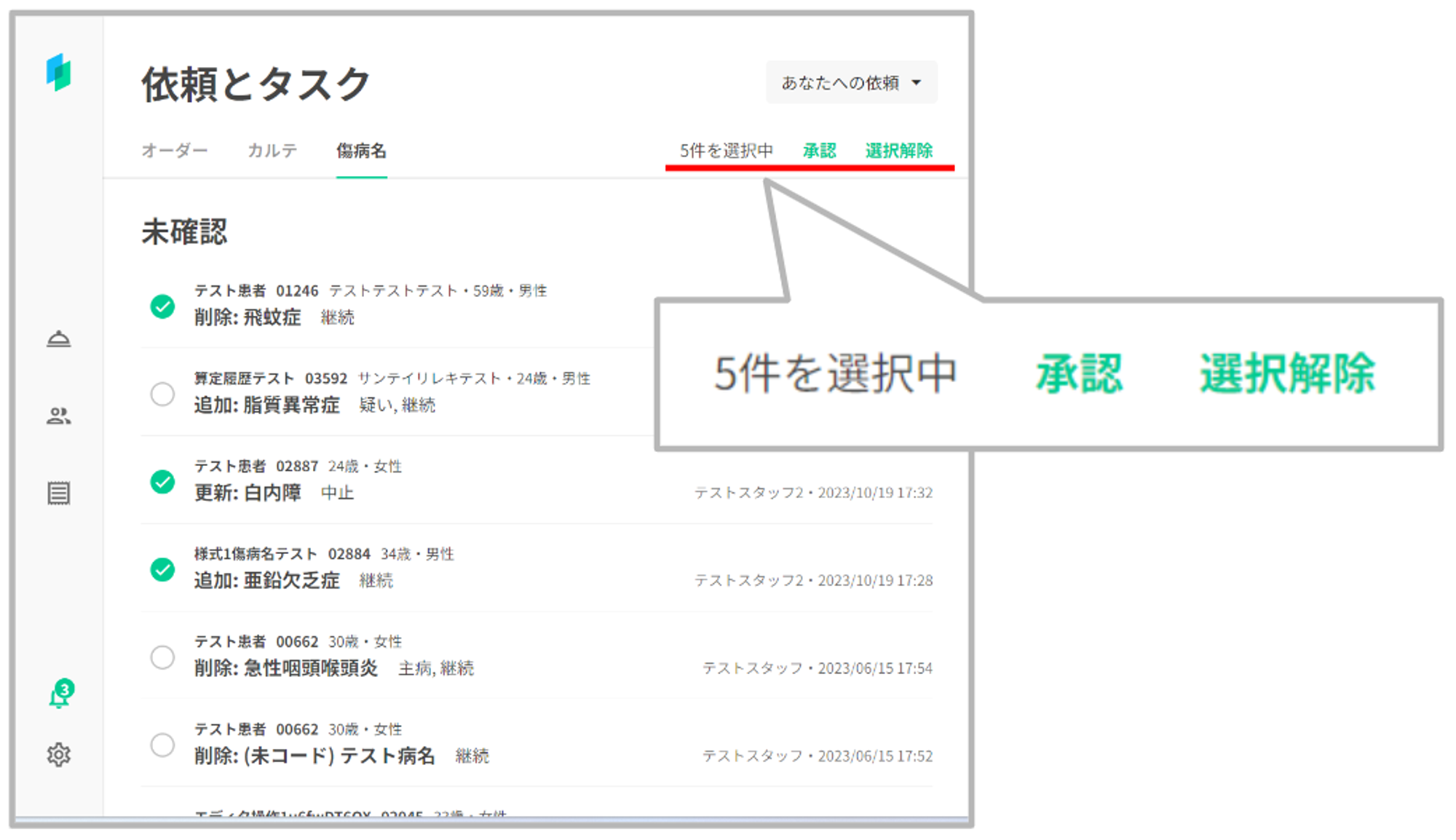Open notifications bell with badge 3
1456x840 pixels.
59,697
